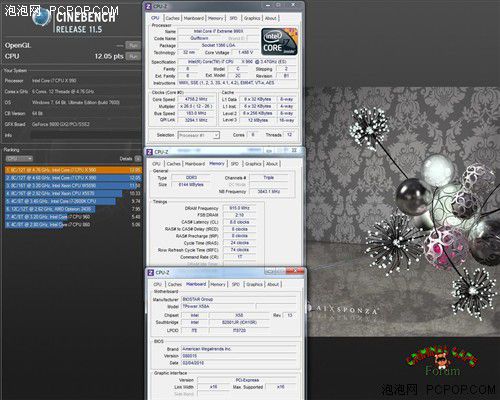Click the memory Size value 6144 MBytes
Screen dimensions: 500x400
point(191,185)
